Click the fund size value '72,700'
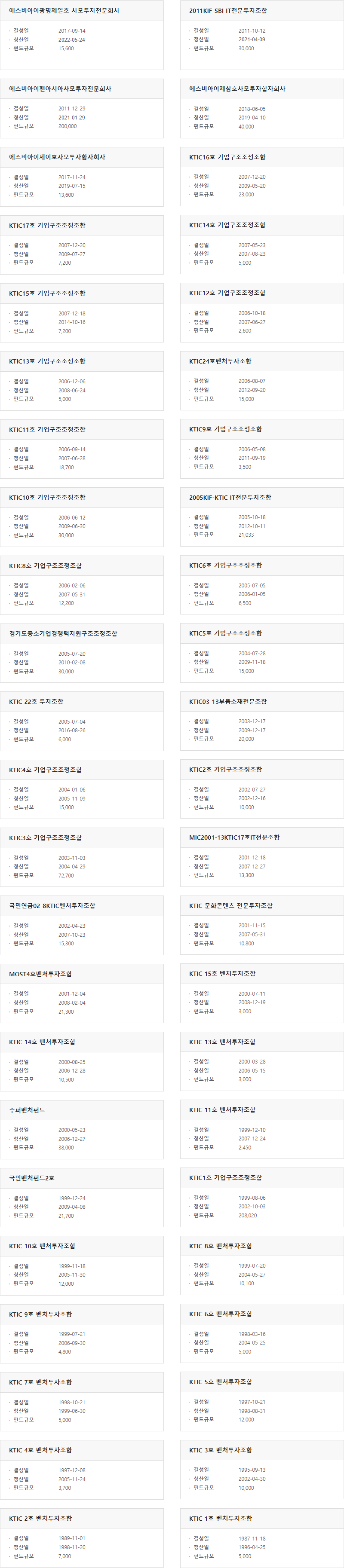This screenshot has width=344, height=1568. point(66,875)
